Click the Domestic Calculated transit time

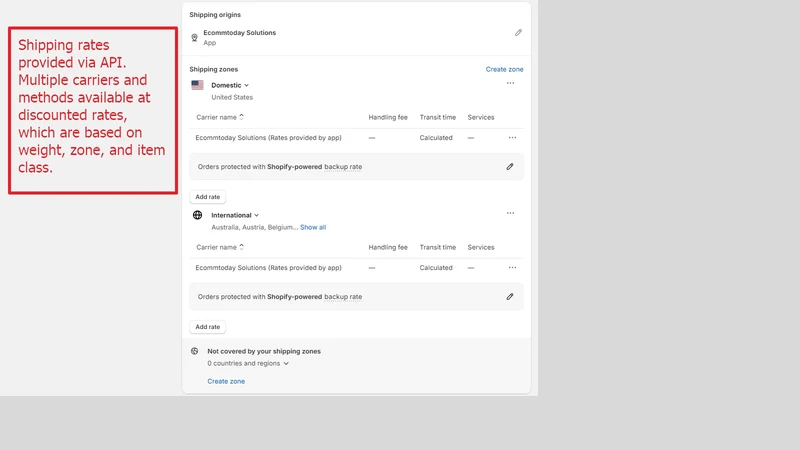[x=436, y=138]
